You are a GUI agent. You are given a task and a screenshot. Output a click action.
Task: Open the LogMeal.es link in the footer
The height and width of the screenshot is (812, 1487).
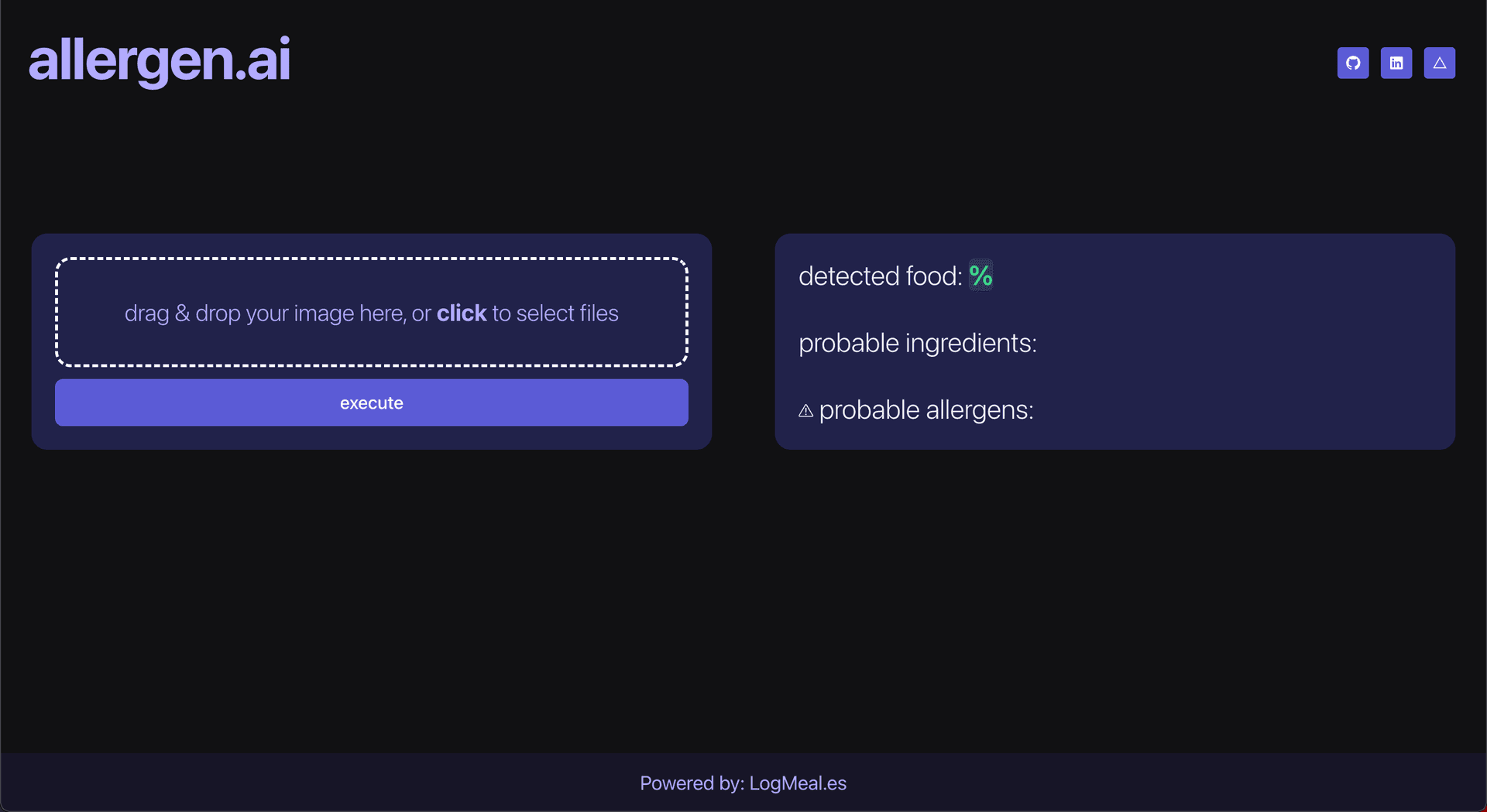[x=797, y=783]
